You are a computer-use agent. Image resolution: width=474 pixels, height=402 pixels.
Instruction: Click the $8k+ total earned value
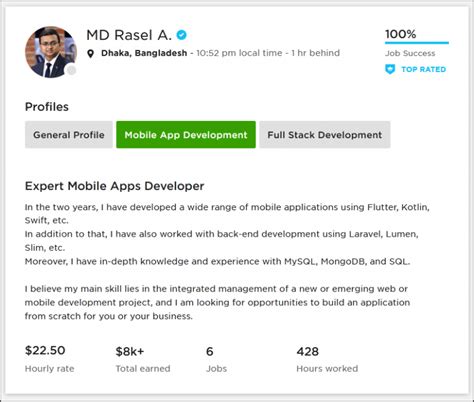(x=130, y=351)
